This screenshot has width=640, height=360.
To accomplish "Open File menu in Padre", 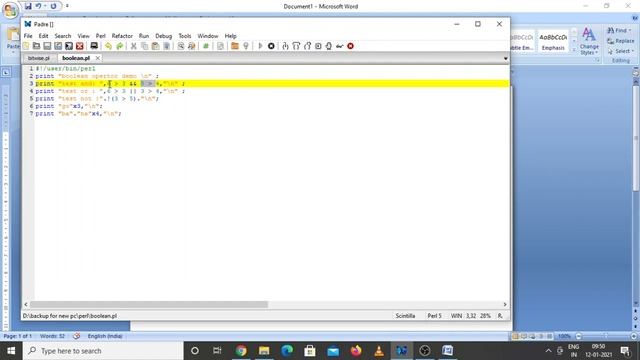I will tap(28, 36).
